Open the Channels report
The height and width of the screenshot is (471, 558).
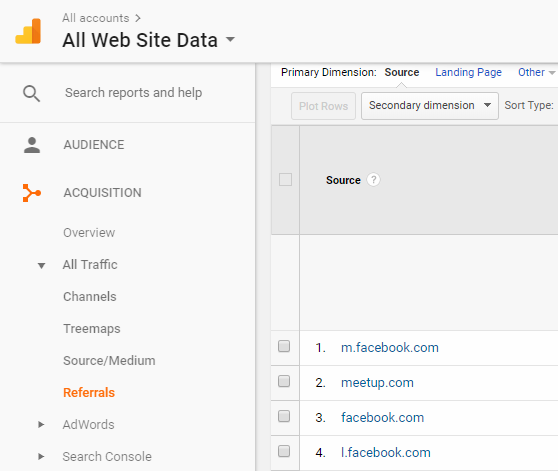[90, 297]
